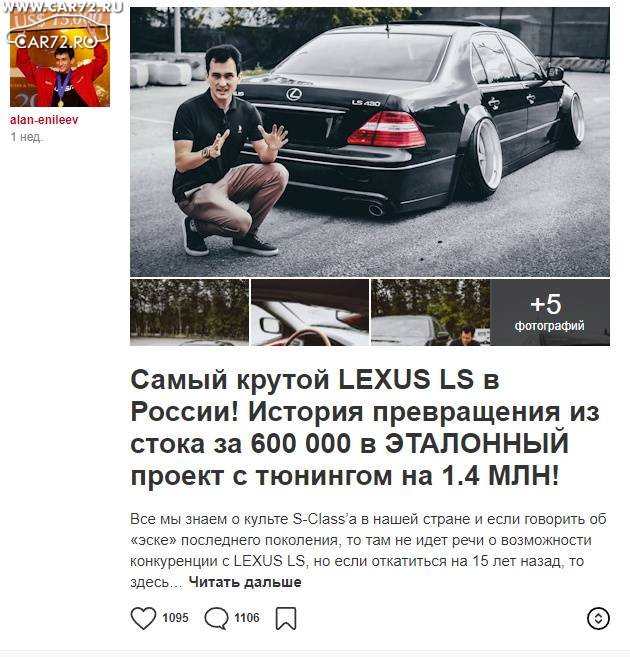Open main Lexus LS 430 photo

tap(370, 142)
